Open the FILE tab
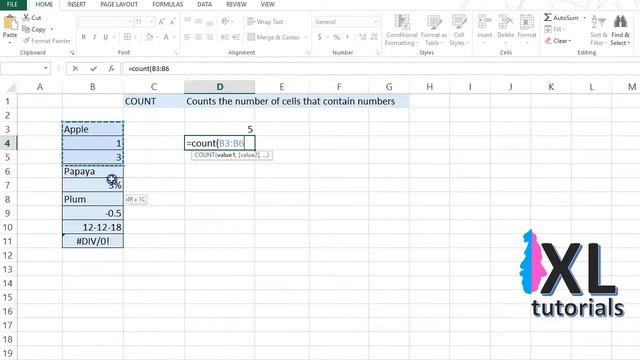 [13, 4]
